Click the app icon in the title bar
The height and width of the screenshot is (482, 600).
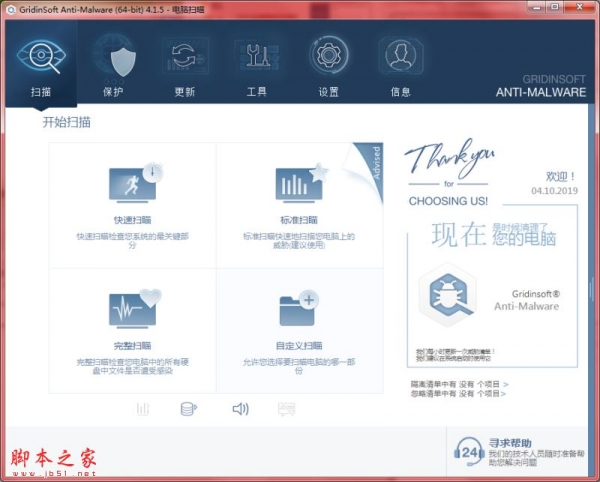click(11, 10)
